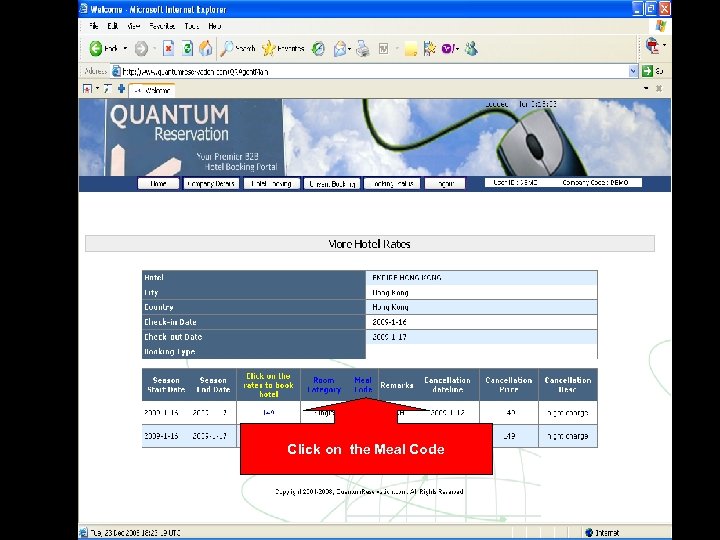Click the Hotel Booking navigation button

pyautogui.click(x=271, y=184)
